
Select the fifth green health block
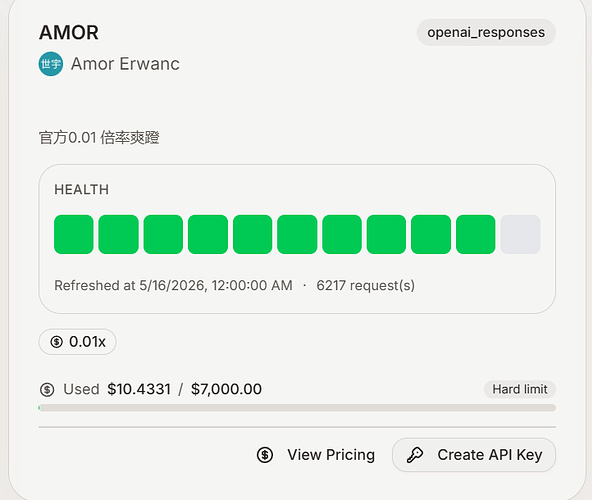tap(253, 234)
